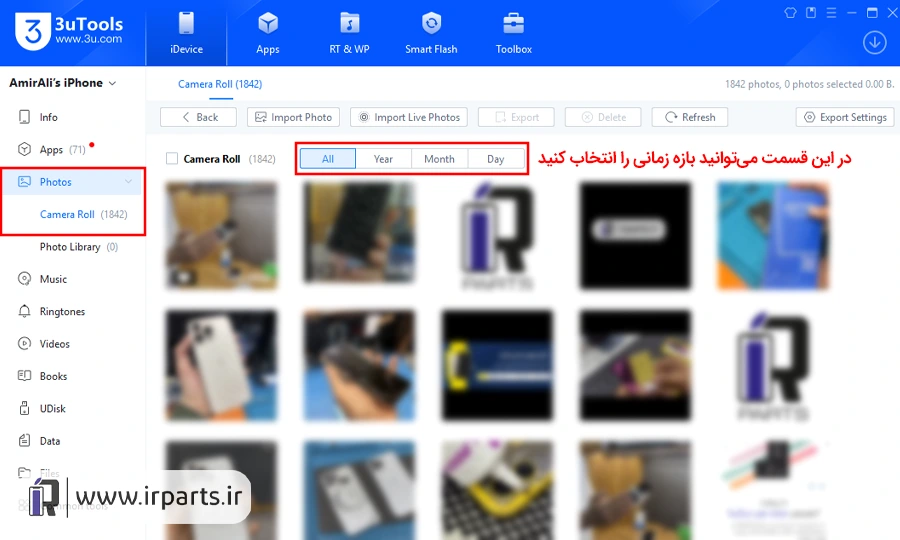This screenshot has width=900, height=540.
Task: Open the hamburger menu in title bar
Action: pos(831,13)
